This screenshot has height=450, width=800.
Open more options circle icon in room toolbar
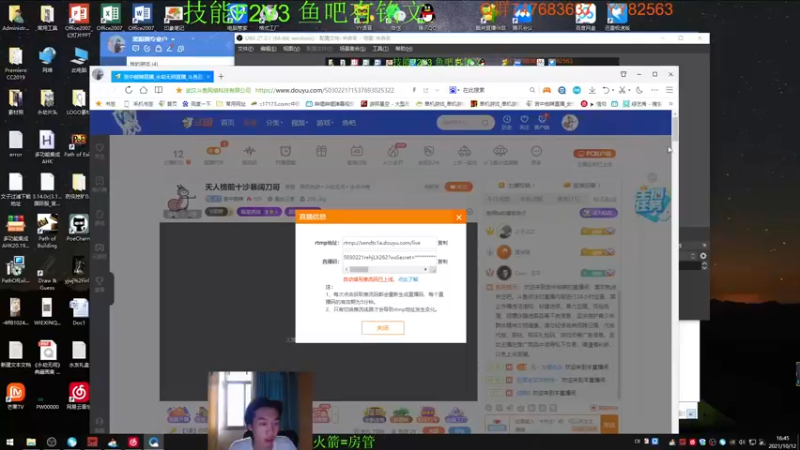pos(536,151)
